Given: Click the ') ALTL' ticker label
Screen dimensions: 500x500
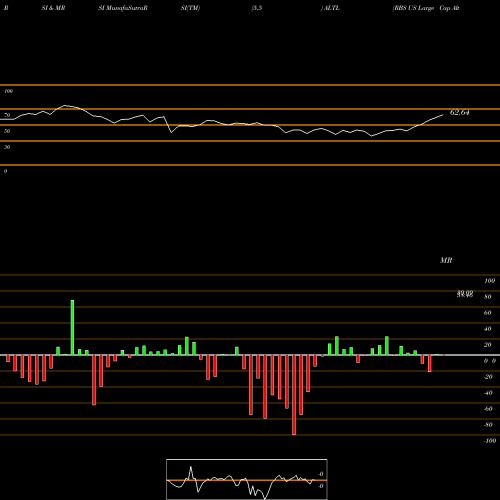Looking at the screenshot, I should coord(330,8).
